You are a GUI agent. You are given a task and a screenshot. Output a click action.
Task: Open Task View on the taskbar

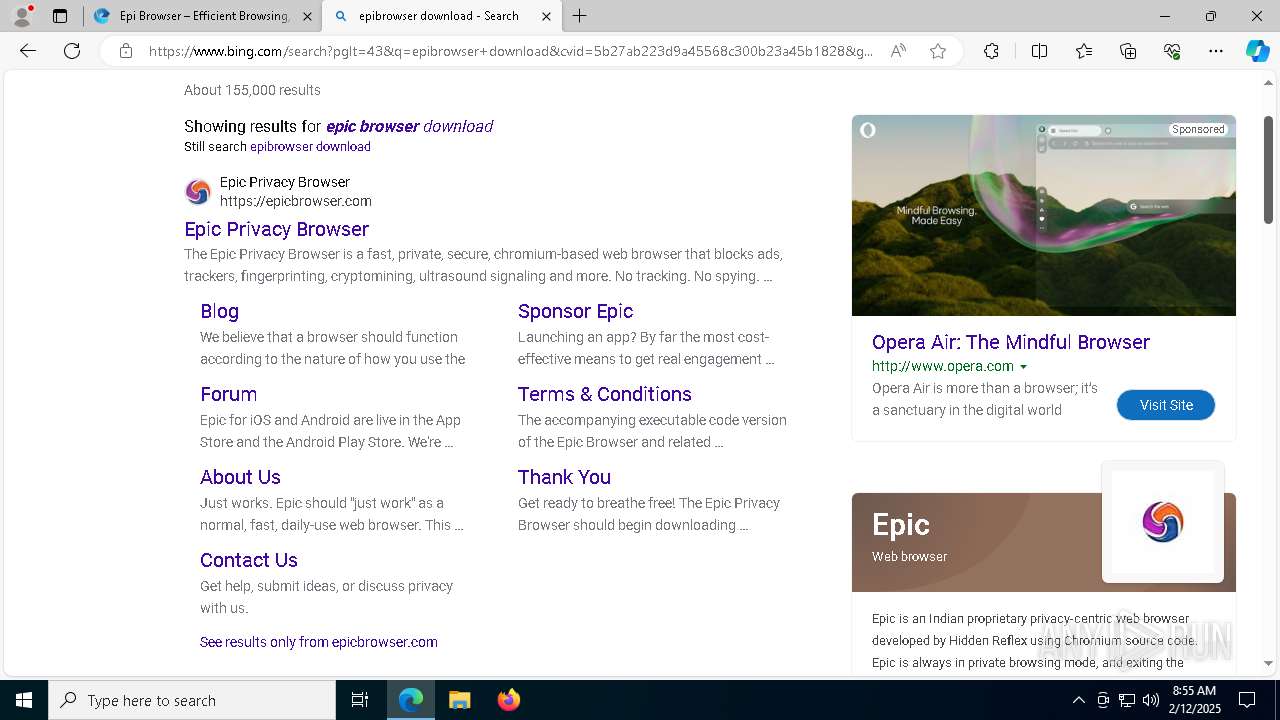click(x=360, y=700)
